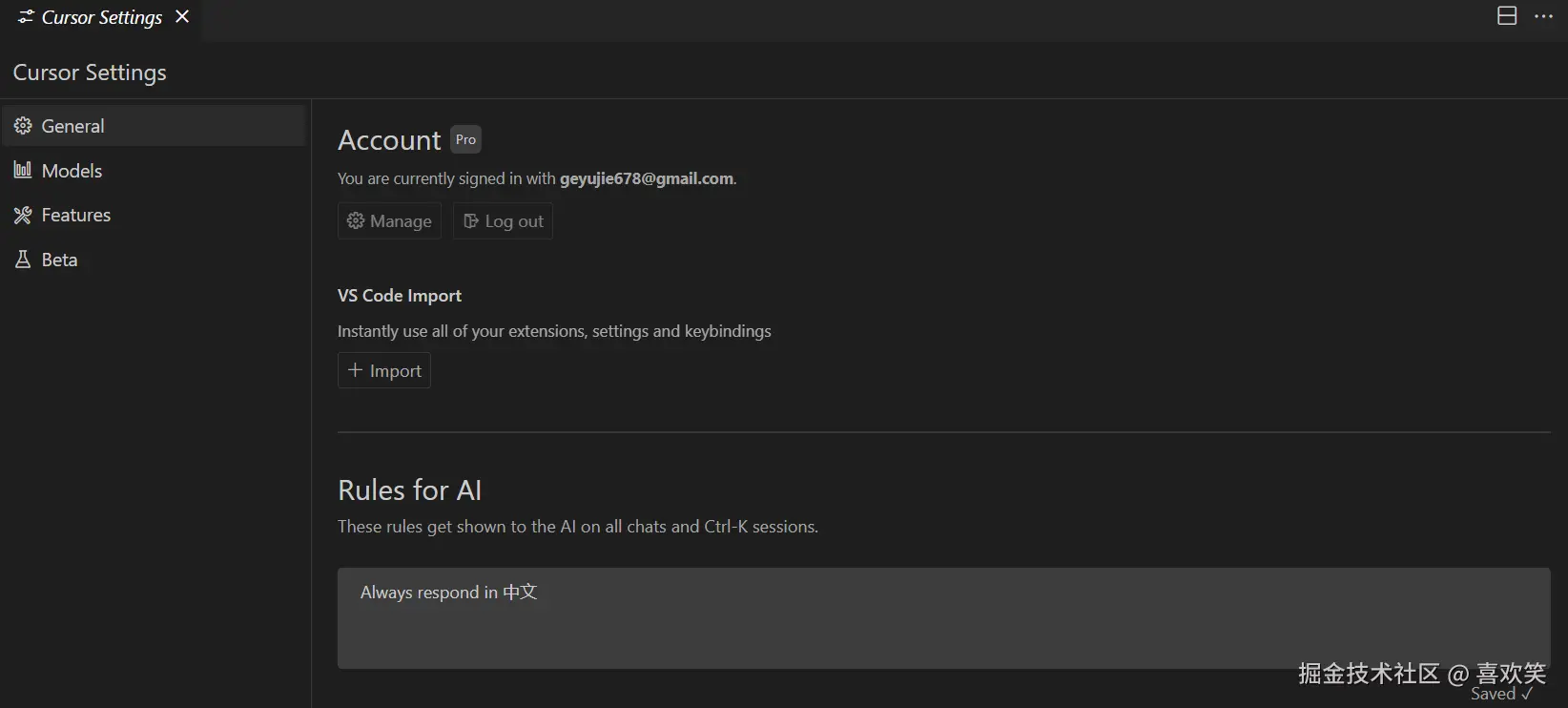Switch to the Models settings section

[72, 171]
